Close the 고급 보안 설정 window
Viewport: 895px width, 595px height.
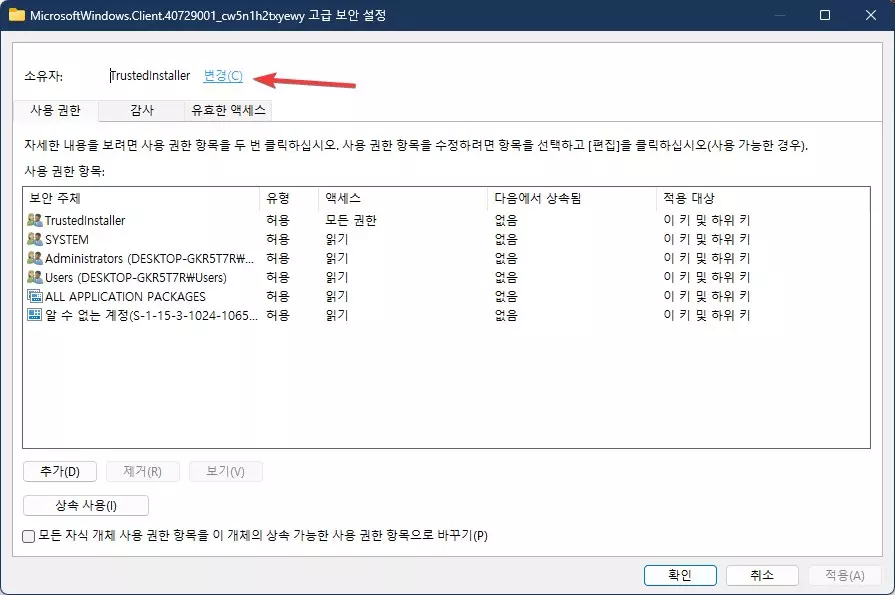coord(870,15)
